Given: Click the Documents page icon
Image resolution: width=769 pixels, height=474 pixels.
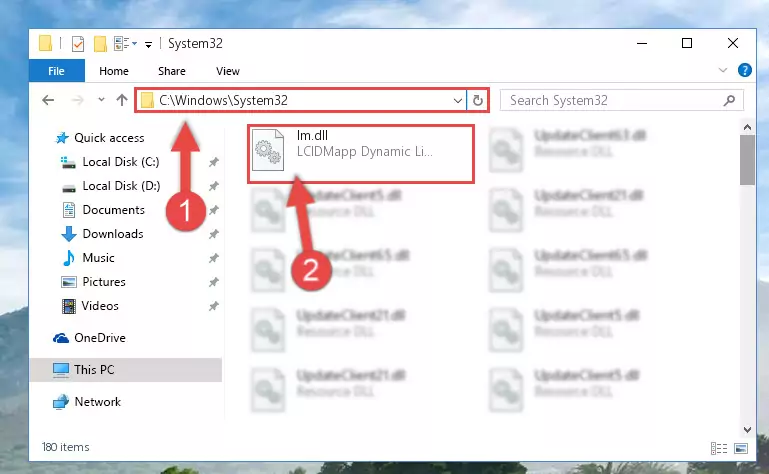Looking at the screenshot, I should tap(69, 210).
